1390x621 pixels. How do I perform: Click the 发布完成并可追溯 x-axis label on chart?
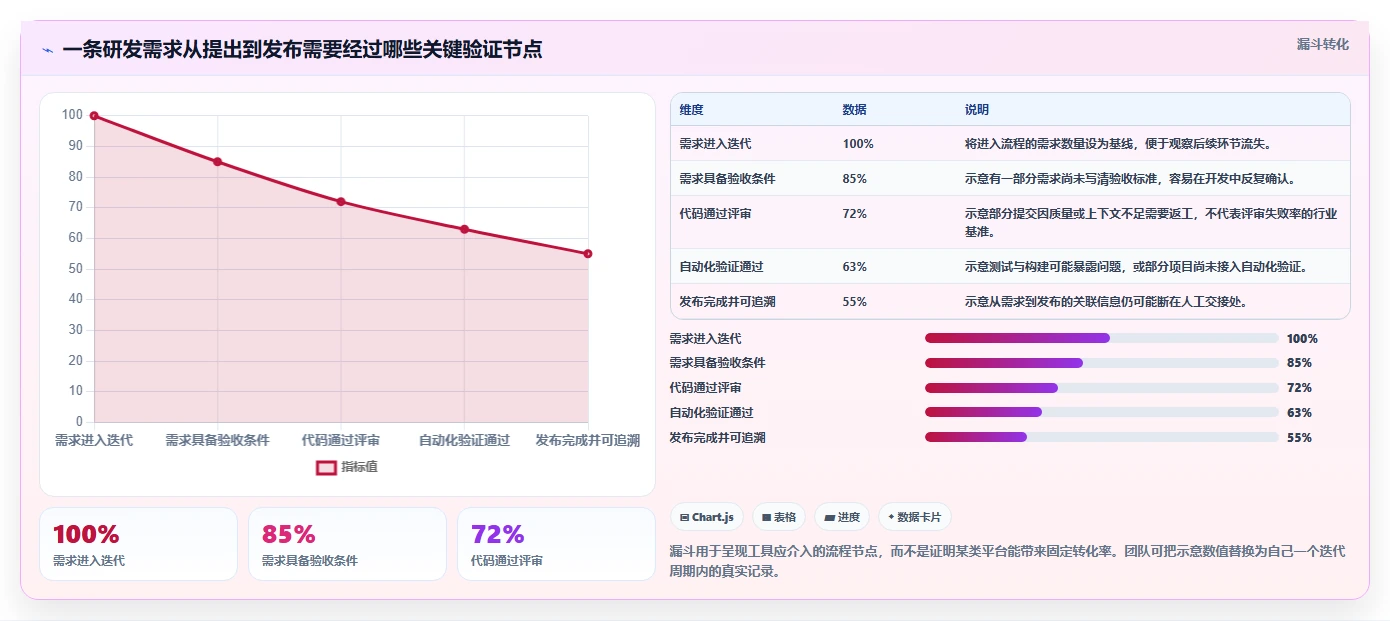click(x=588, y=440)
